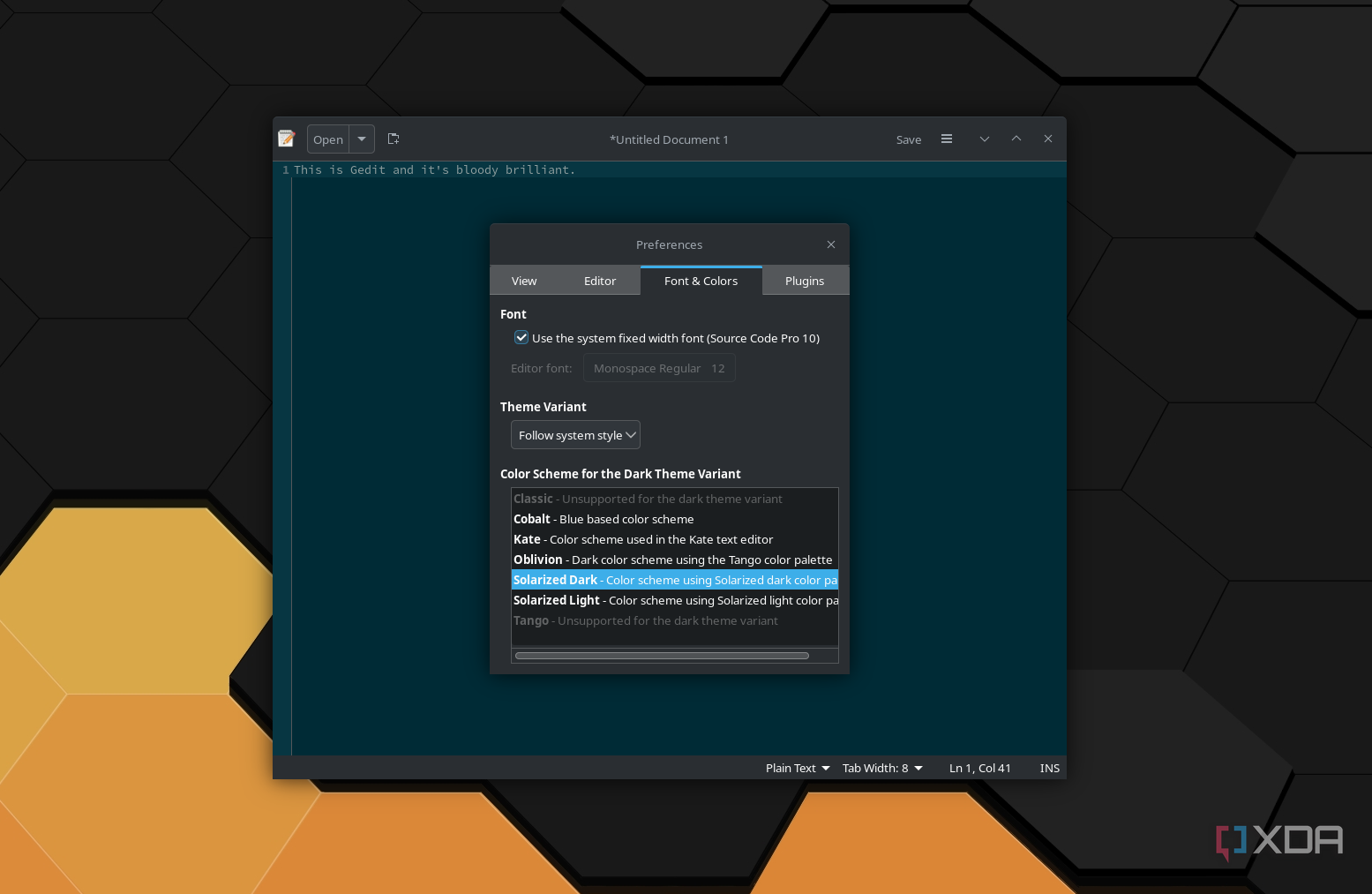Open the Plain Text language selector
1372x894 pixels.
[798, 768]
